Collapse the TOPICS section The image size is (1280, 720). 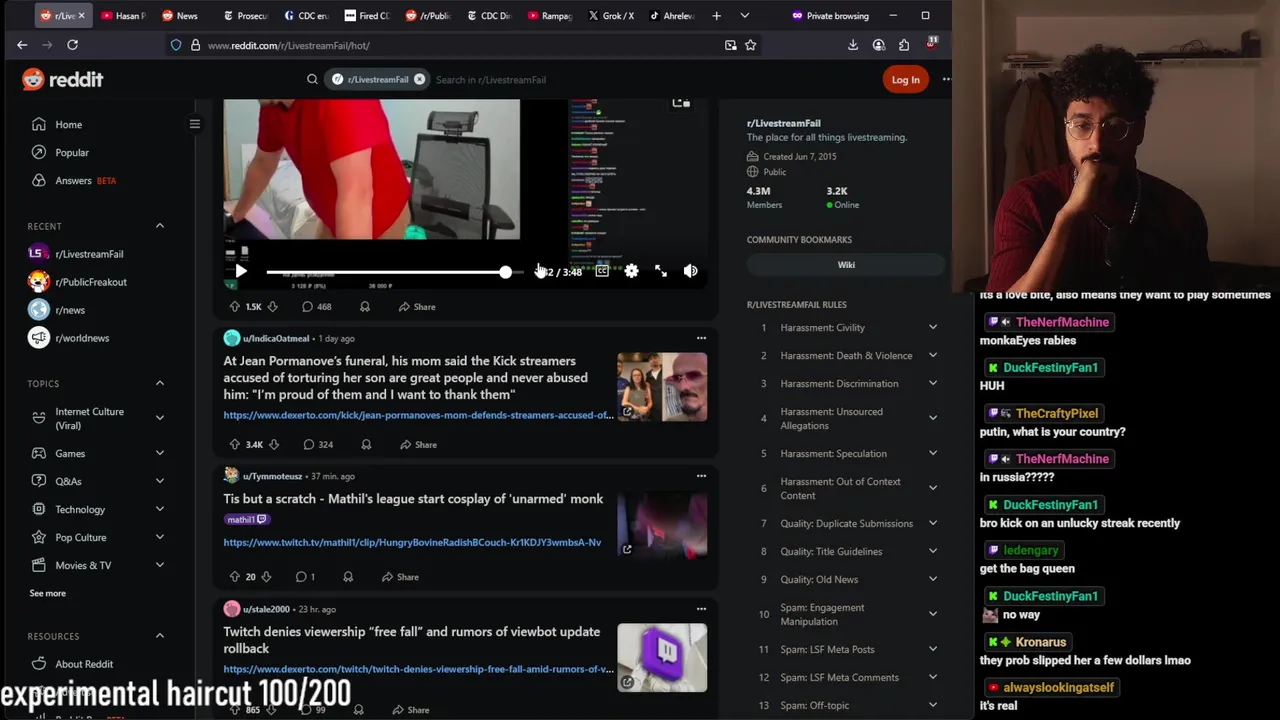pos(160,384)
